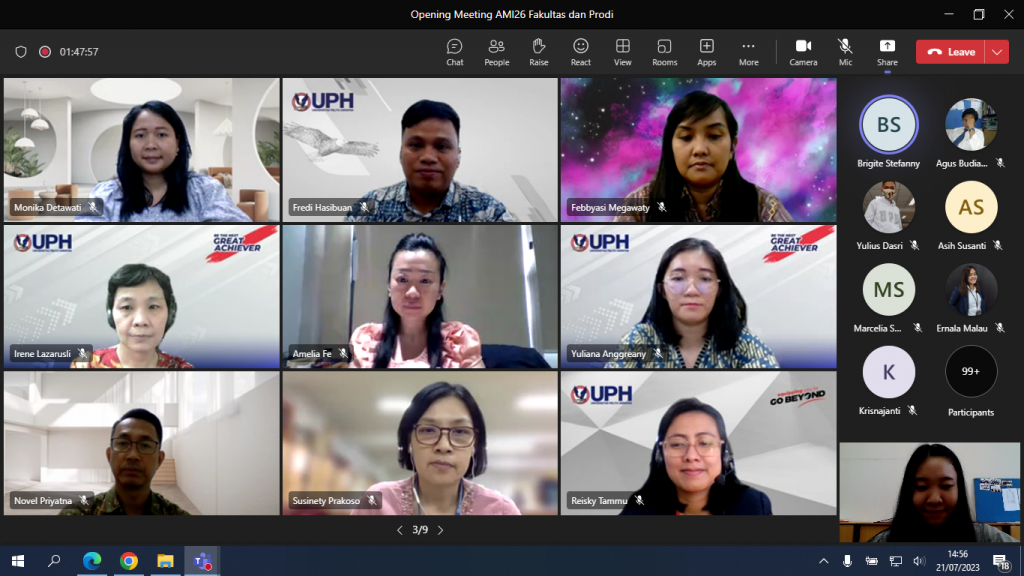This screenshot has height=576, width=1024.
Task: Open breakout Rooms
Action: (x=664, y=52)
